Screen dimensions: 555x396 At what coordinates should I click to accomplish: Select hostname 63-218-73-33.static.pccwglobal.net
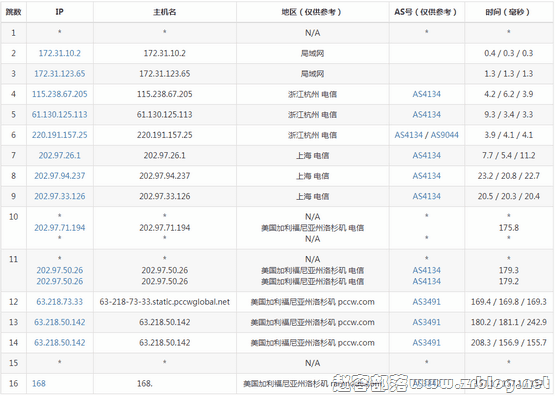(165, 302)
